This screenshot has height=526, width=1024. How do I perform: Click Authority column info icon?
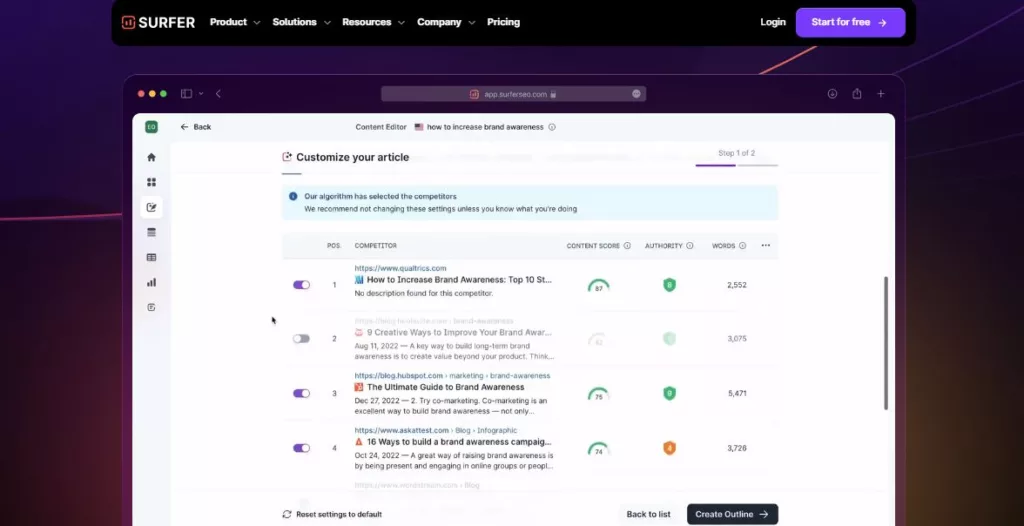coord(690,246)
